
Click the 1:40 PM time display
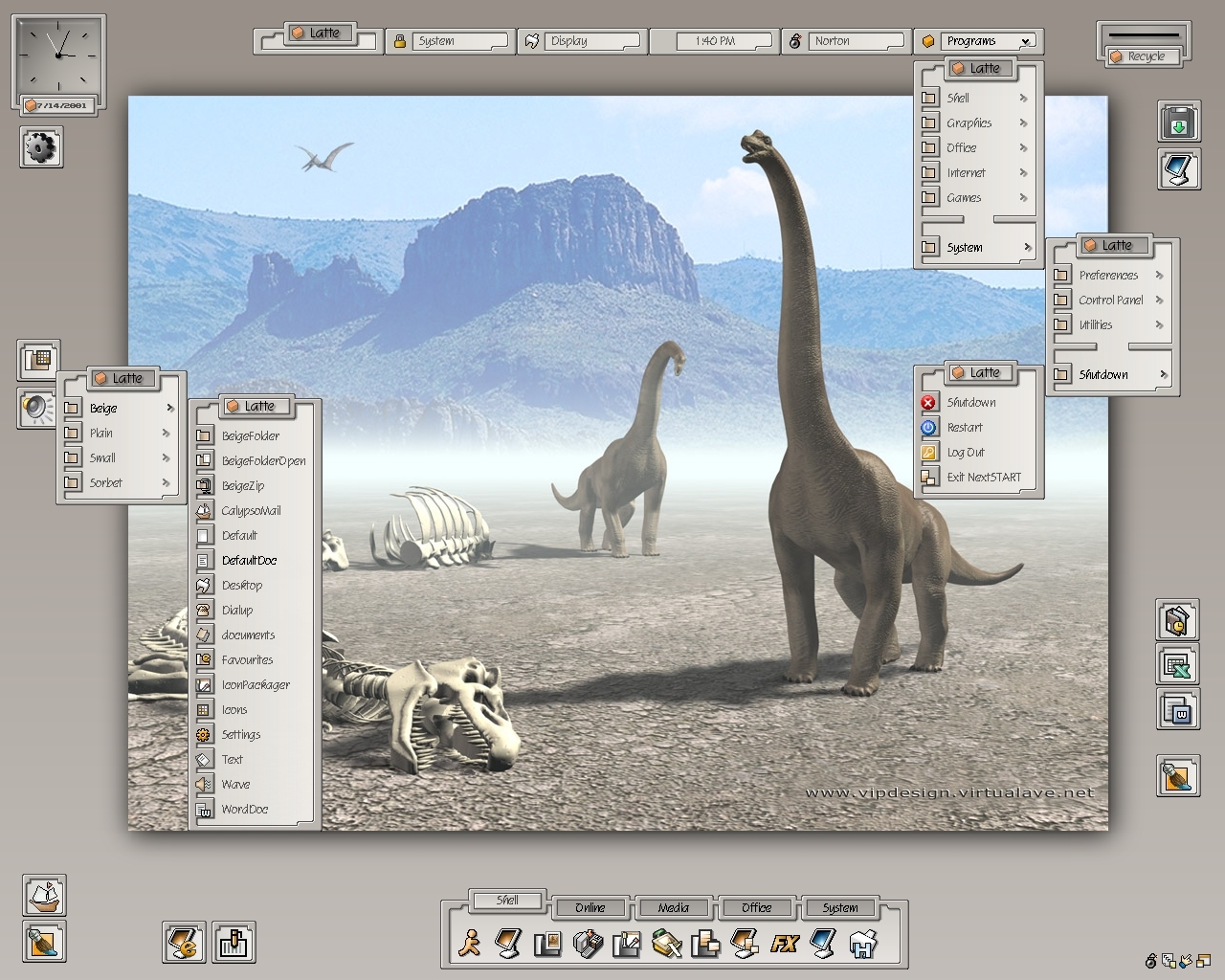coord(713,41)
